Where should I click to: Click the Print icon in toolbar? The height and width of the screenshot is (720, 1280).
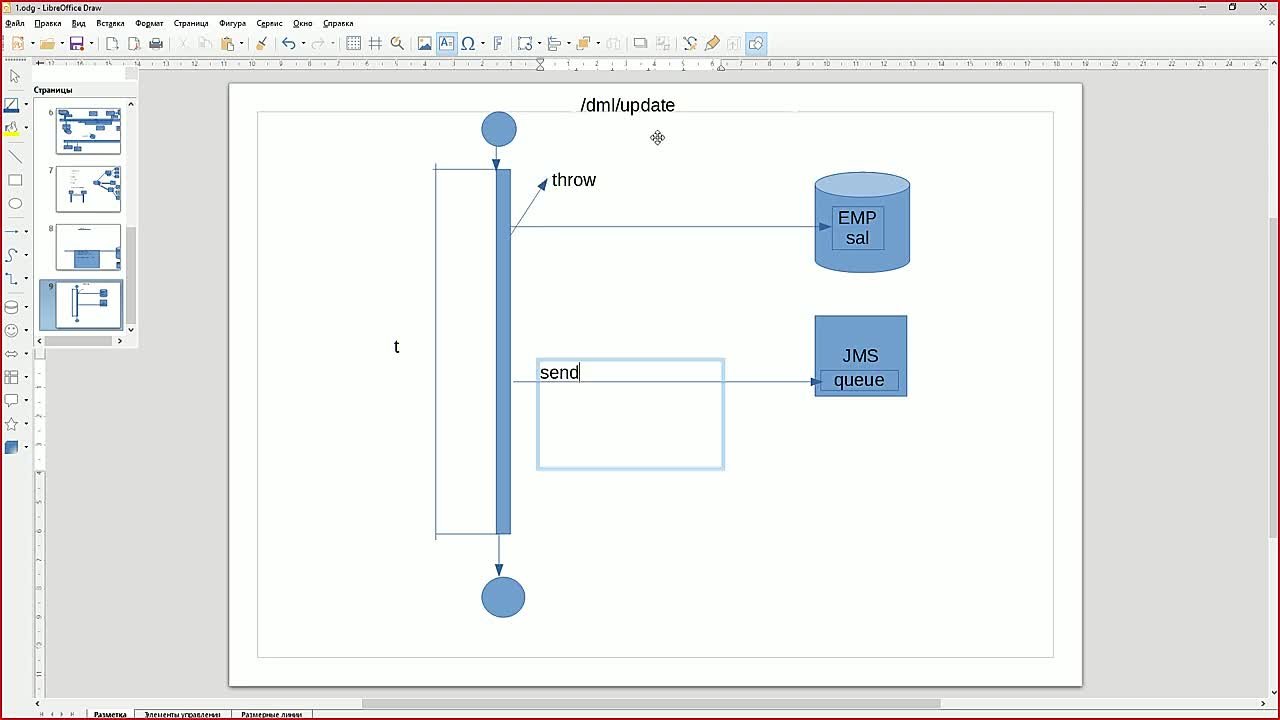coord(156,43)
